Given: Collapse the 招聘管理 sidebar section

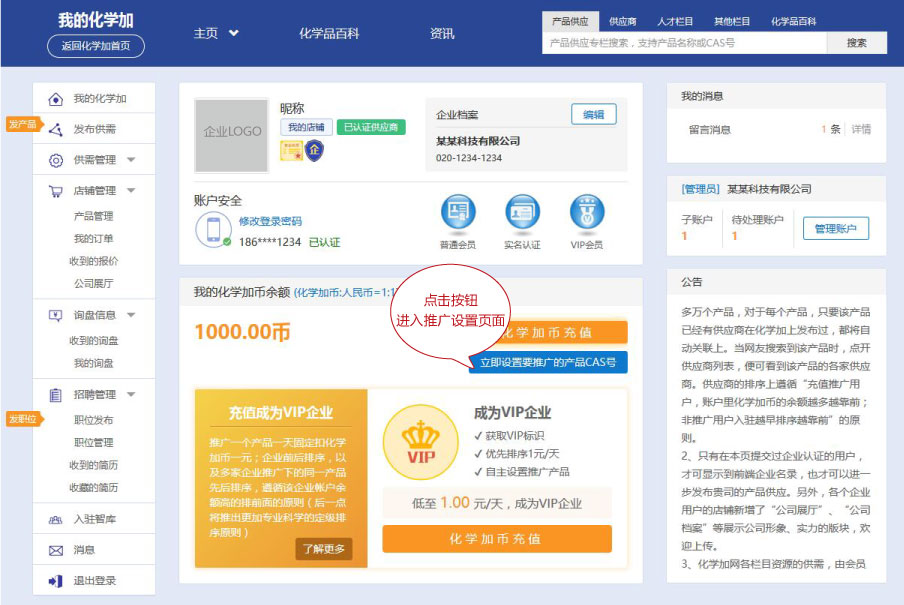Looking at the screenshot, I should tap(131, 395).
